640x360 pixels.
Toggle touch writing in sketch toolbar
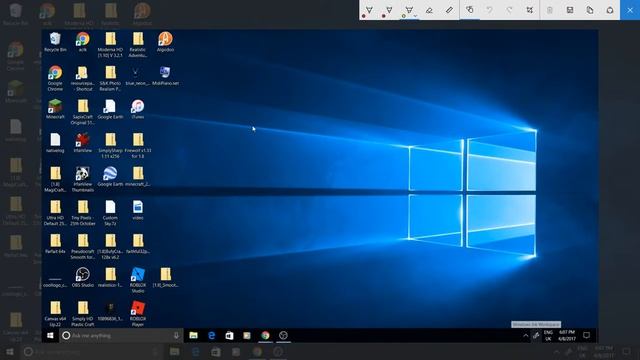click(470, 10)
